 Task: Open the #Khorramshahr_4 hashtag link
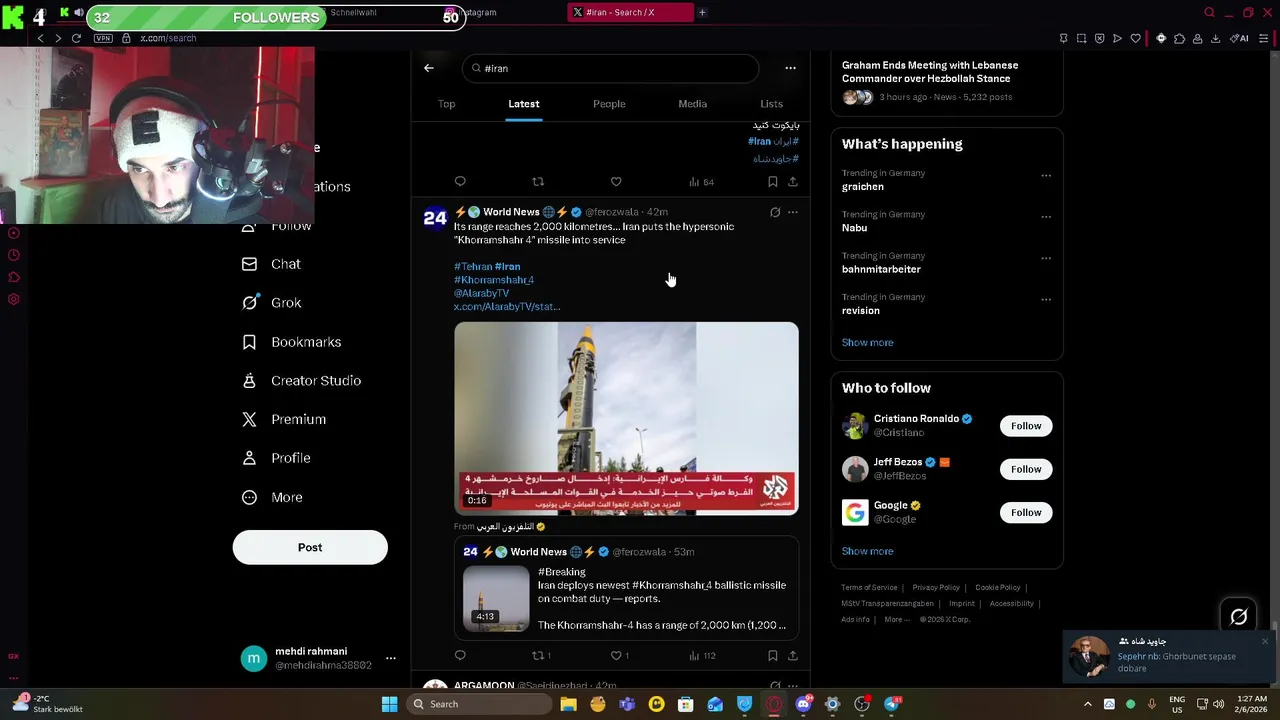494,280
